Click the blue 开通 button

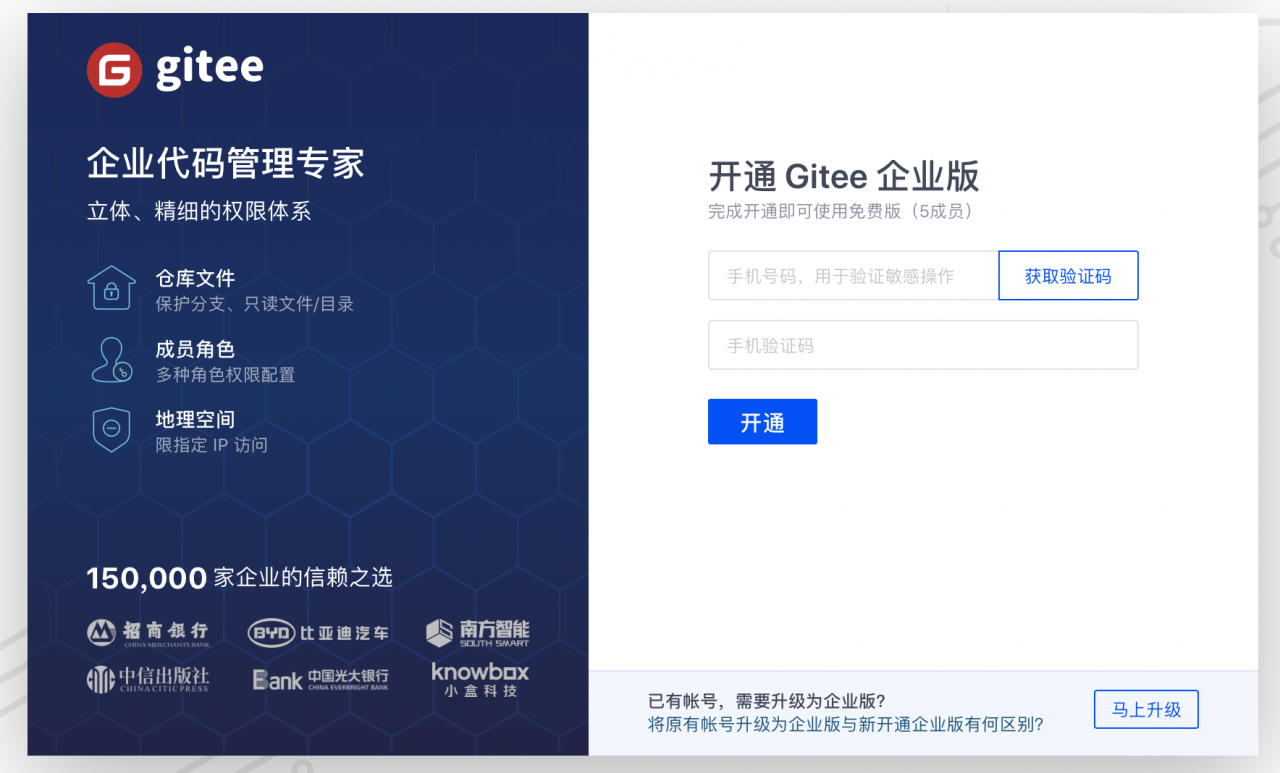(762, 422)
